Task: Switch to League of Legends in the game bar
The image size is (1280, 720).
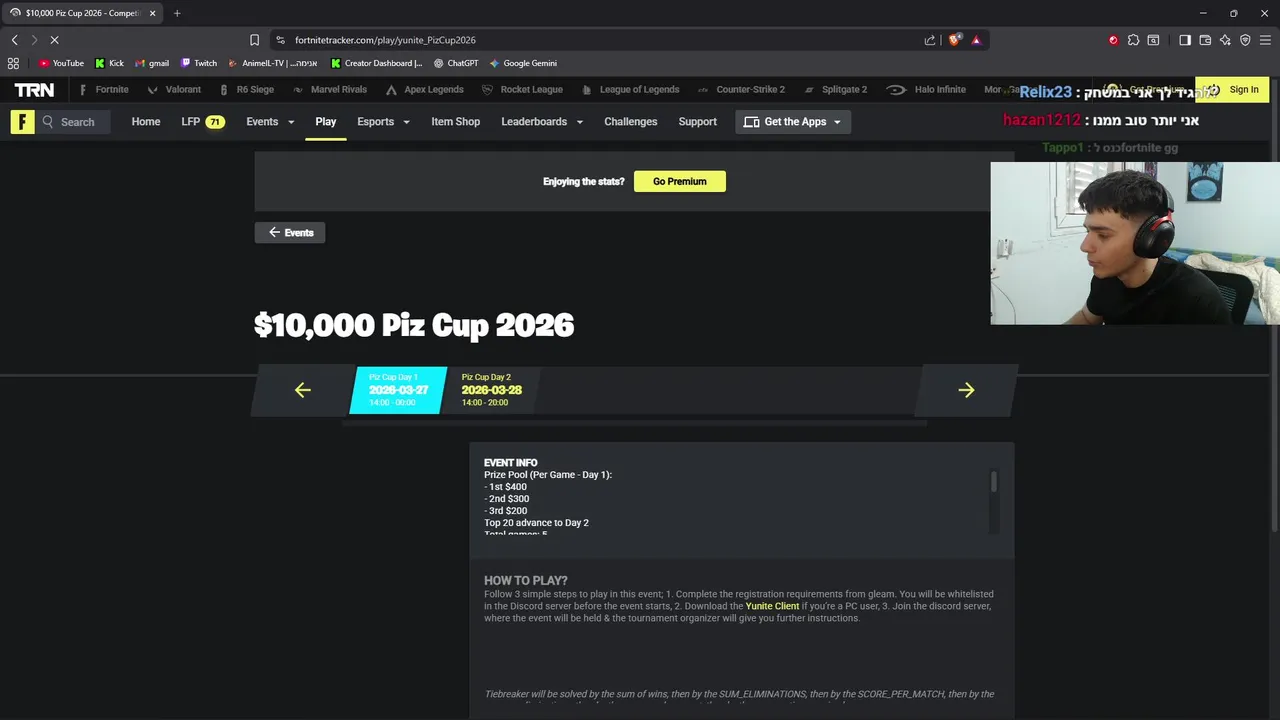Action: (630, 89)
